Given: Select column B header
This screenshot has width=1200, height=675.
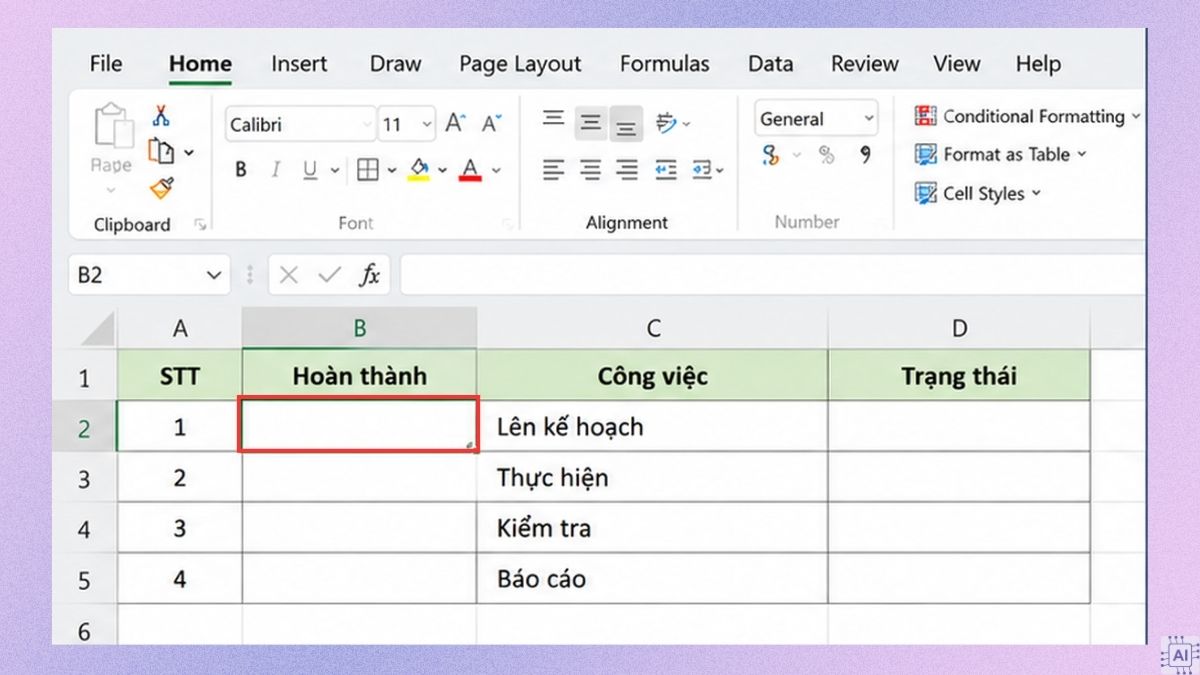Looking at the screenshot, I should tap(359, 328).
